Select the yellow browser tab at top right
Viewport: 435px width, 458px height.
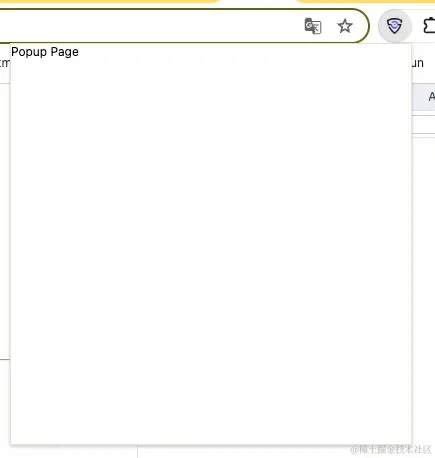click(365, 1)
